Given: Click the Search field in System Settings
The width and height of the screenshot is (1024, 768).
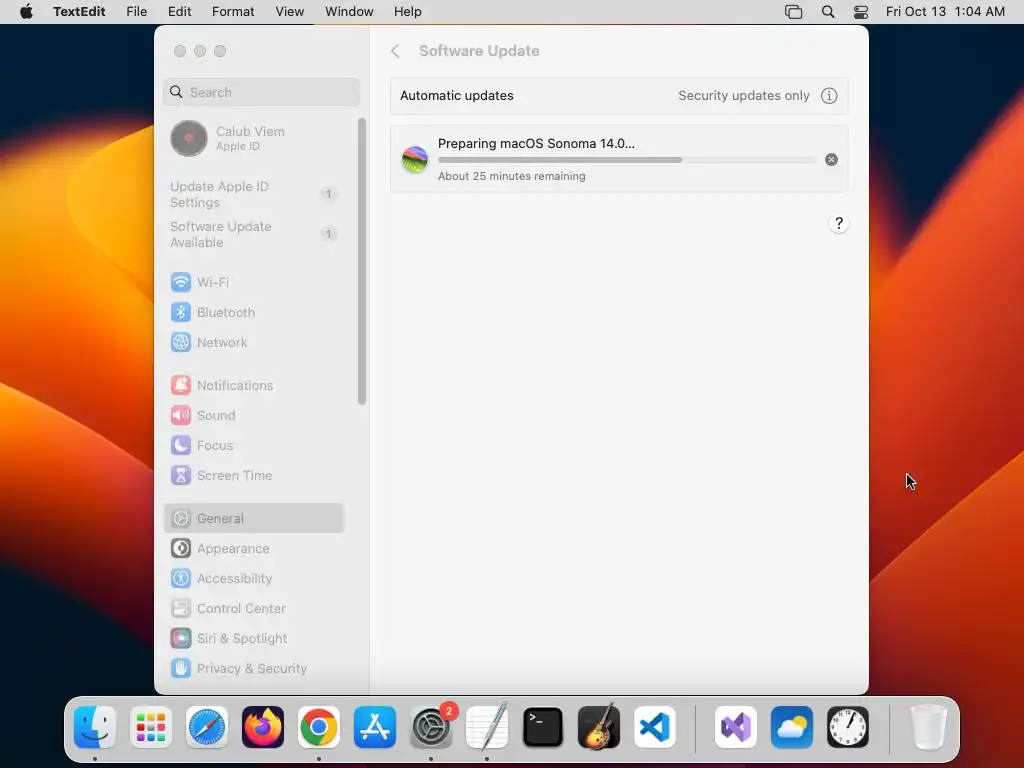Looking at the screenshot, I should point(261,92).
